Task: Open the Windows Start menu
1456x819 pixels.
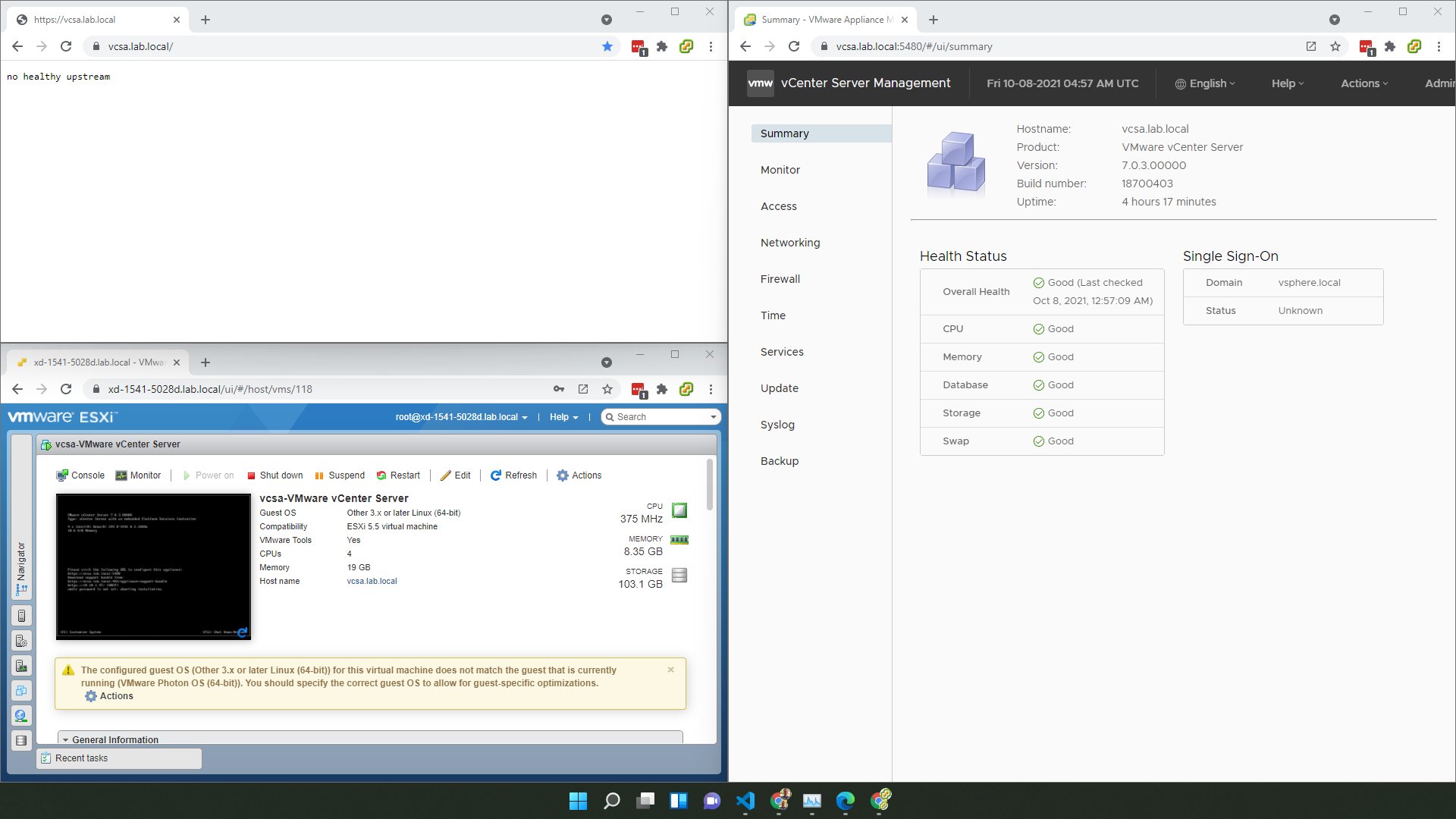Action: (x=578, y=801)
